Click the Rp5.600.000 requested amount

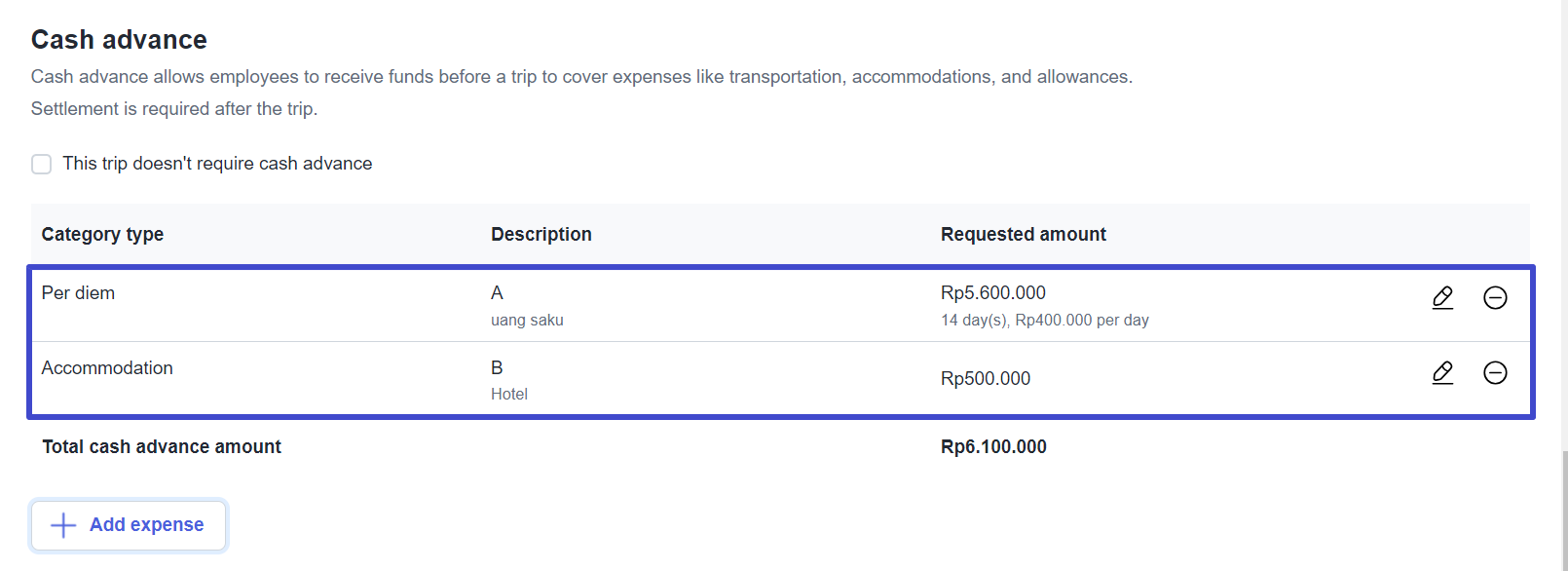tap(993, 292)
